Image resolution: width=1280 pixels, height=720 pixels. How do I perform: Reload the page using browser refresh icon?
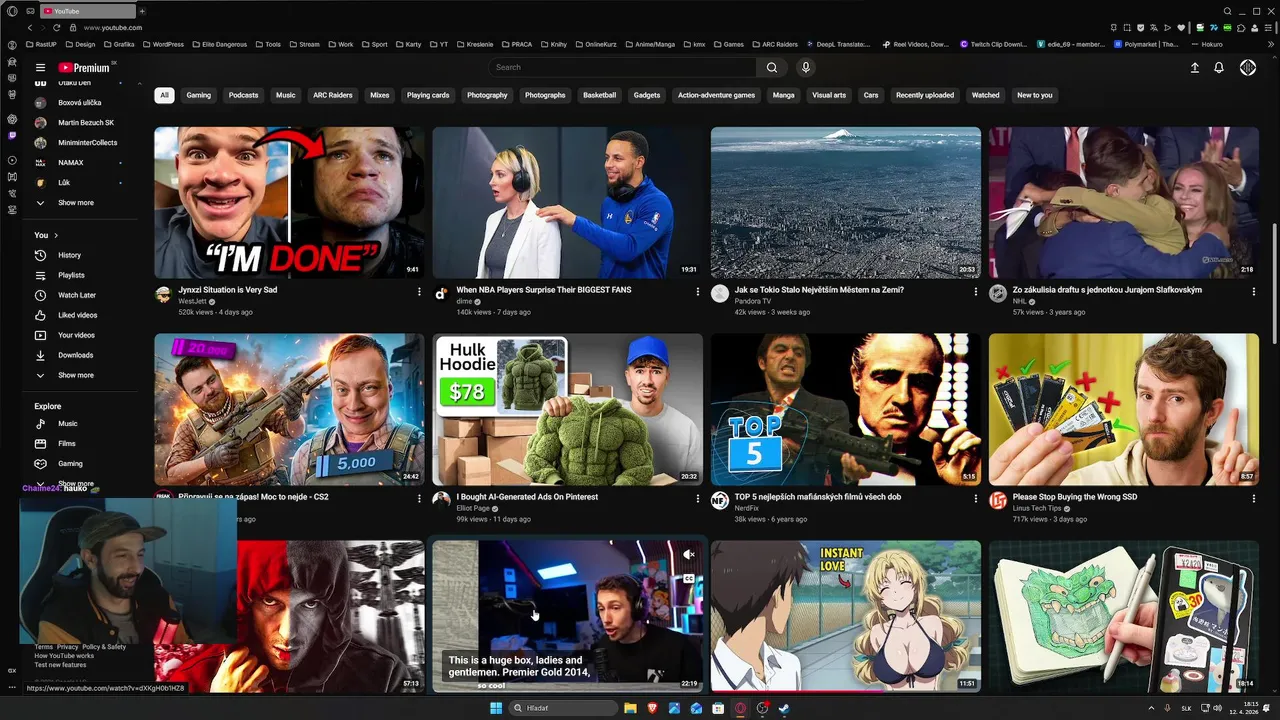tap(56, 27)
